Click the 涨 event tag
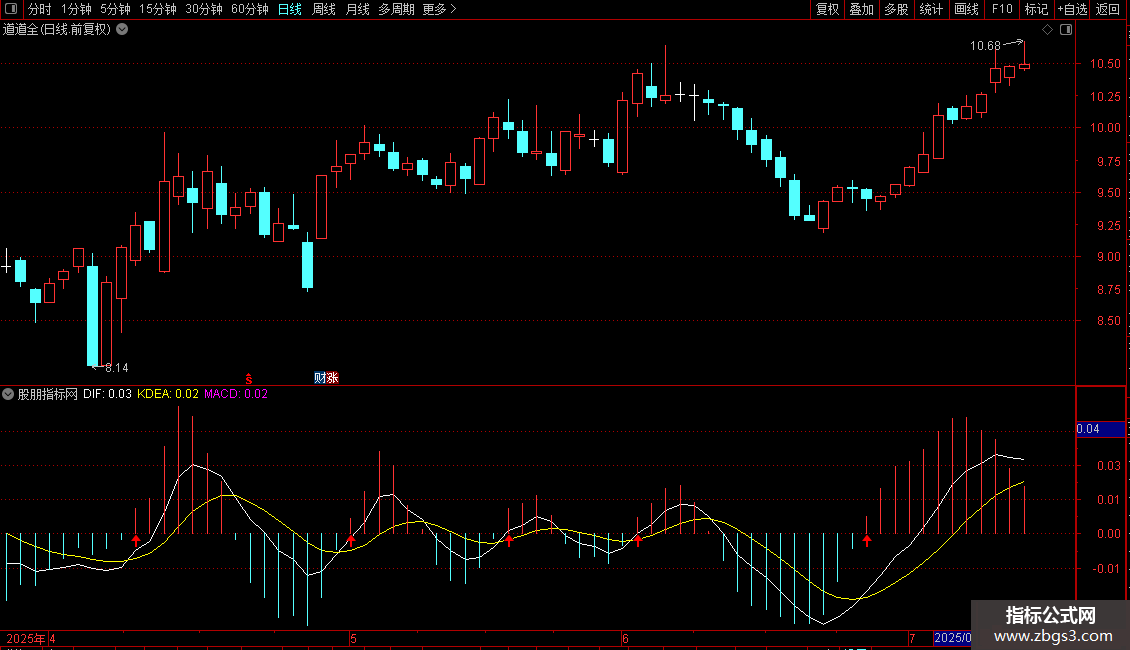The width and height of the screenshot is (1130, 650). 332,378
